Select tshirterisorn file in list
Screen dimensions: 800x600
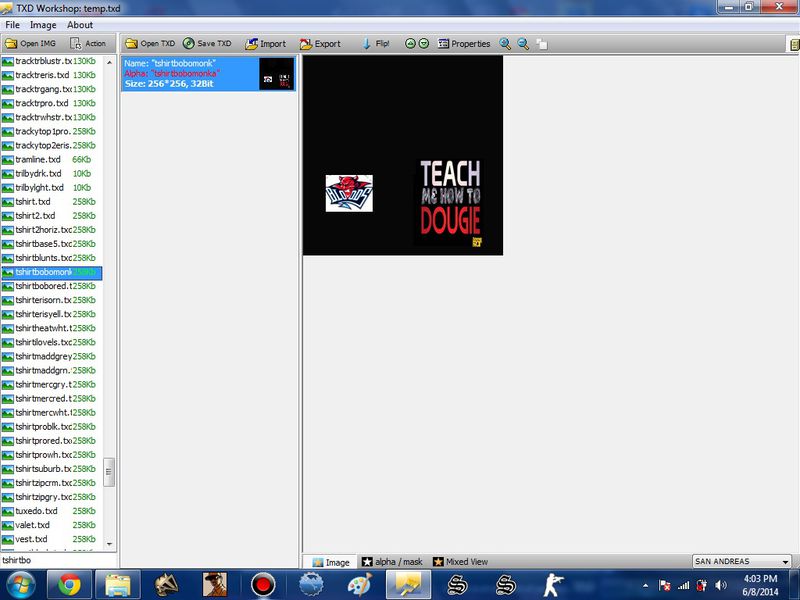tap(52, 300)
